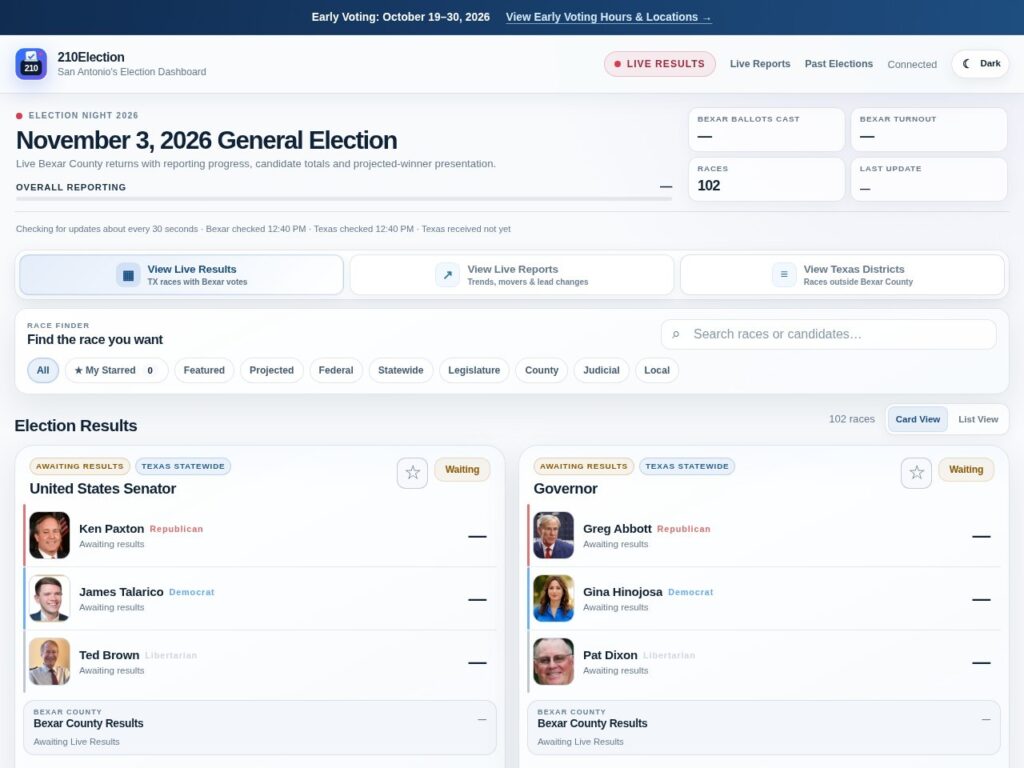This screenshot has height=768, width=1024.
Task: Open Ted Brown's photo
Action: point(50,662)
